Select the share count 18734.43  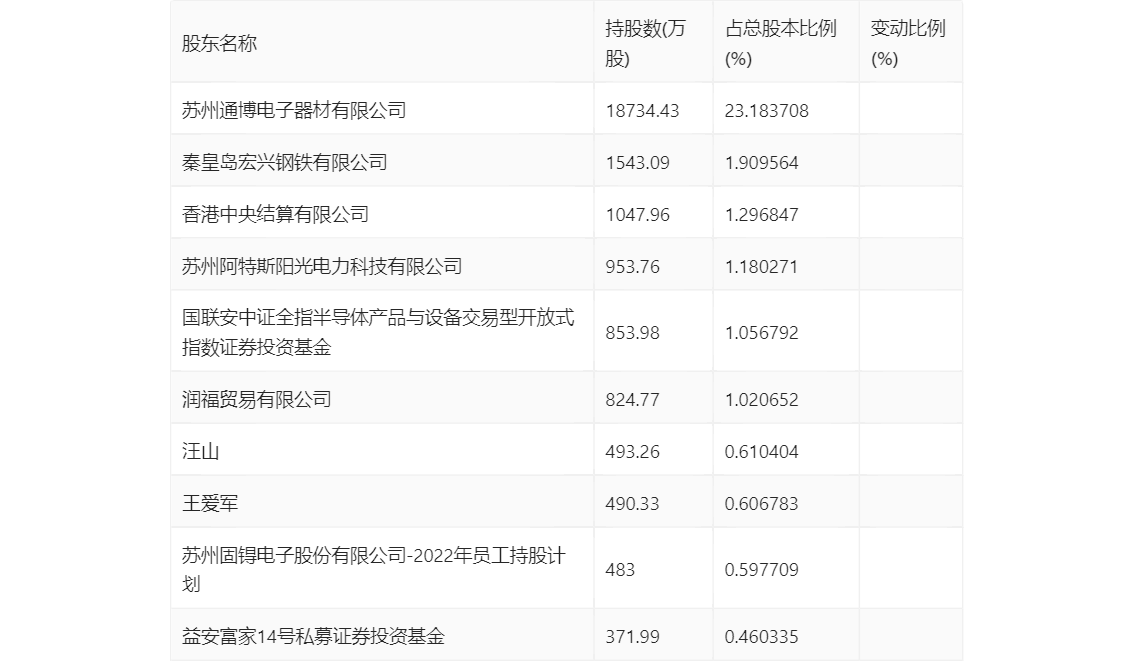coord(642,111)
